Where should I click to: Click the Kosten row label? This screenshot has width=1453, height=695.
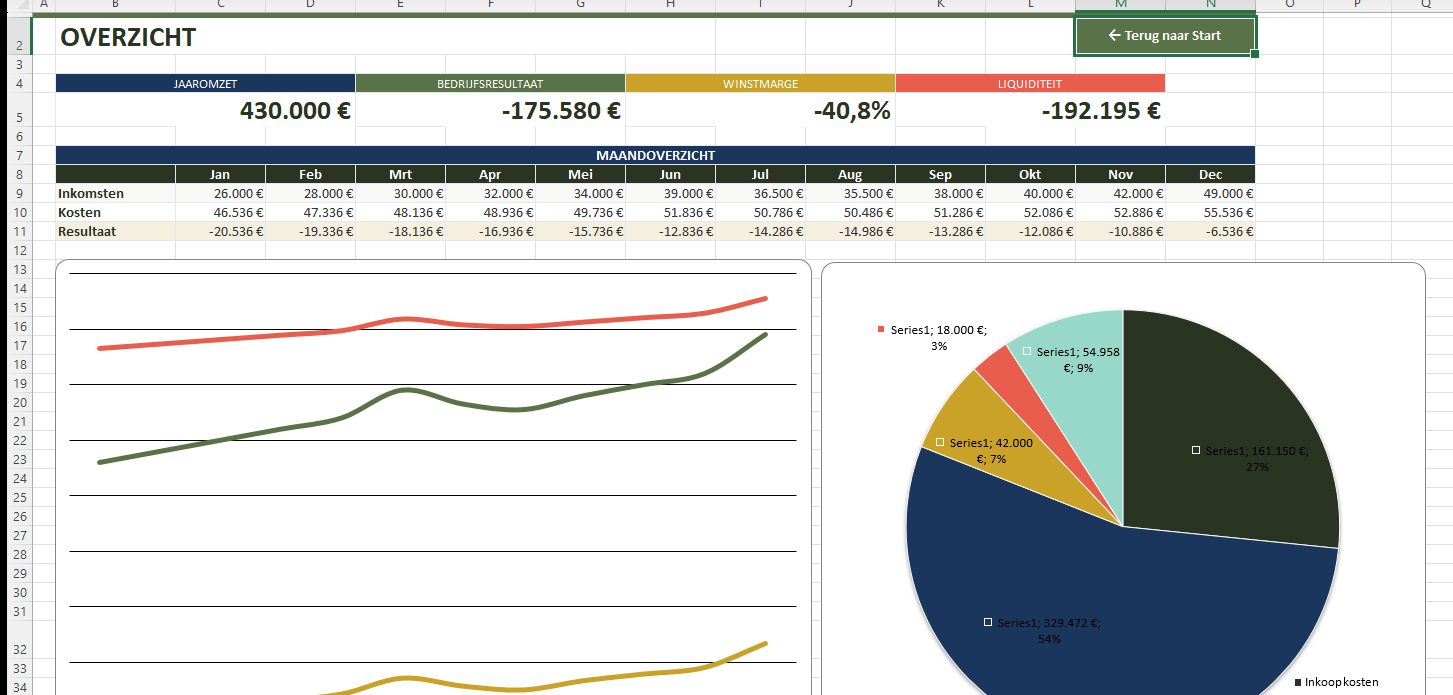(80, 212)
